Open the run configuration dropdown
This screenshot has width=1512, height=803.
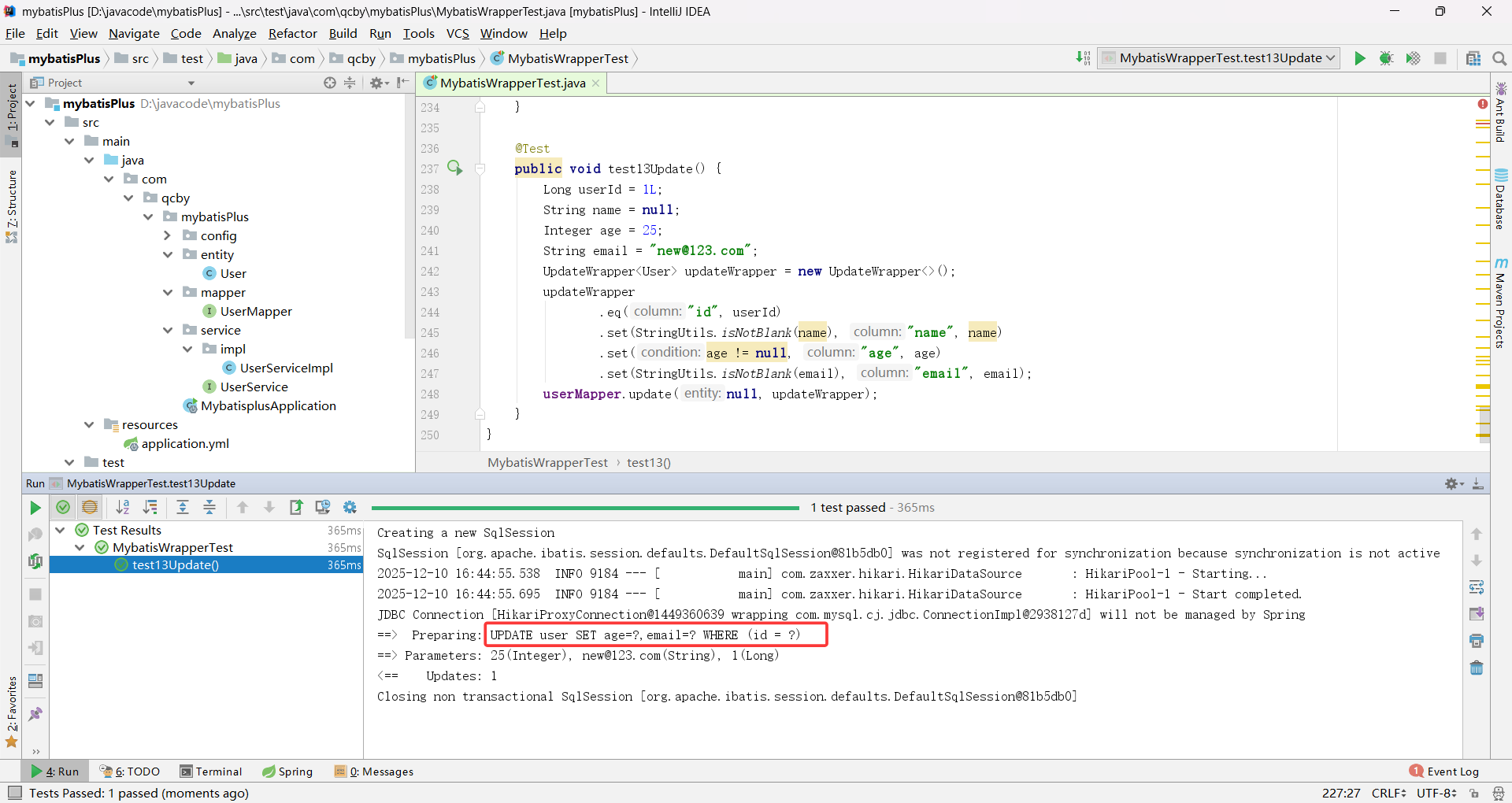[x=1219, y=58]
